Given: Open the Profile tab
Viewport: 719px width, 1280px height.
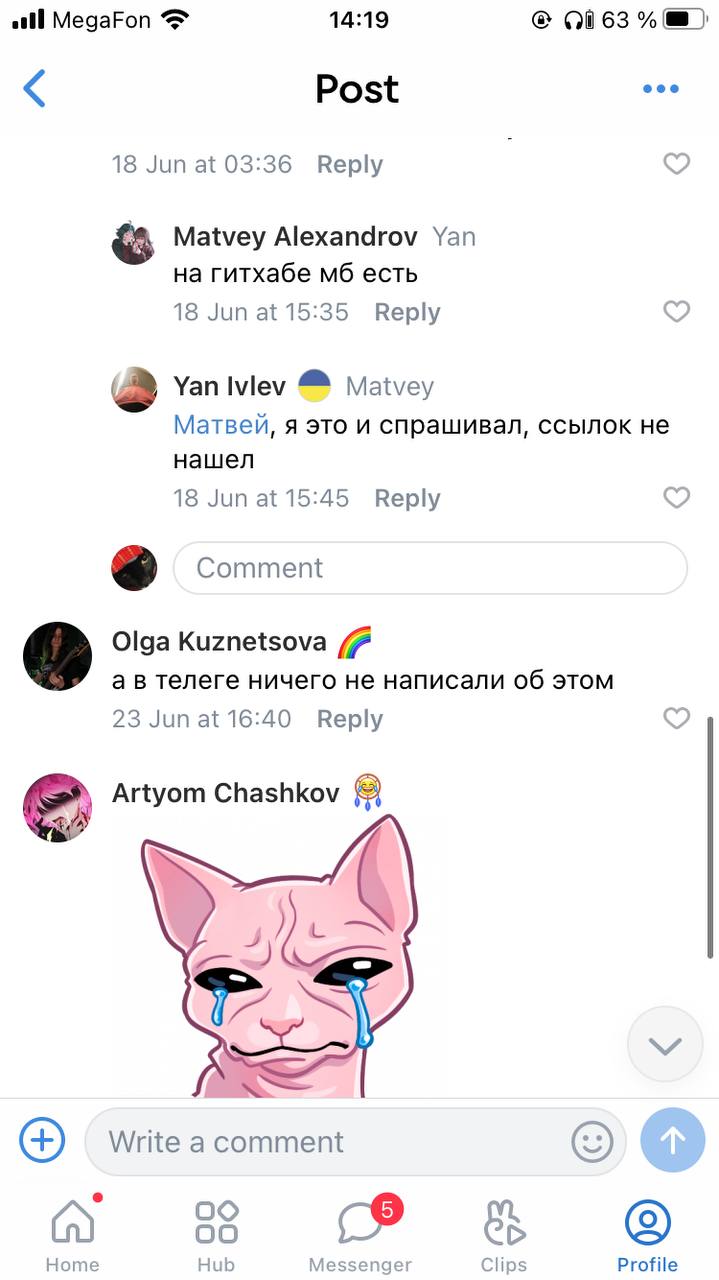Looking at the screenshot, I should [647, 1236].
